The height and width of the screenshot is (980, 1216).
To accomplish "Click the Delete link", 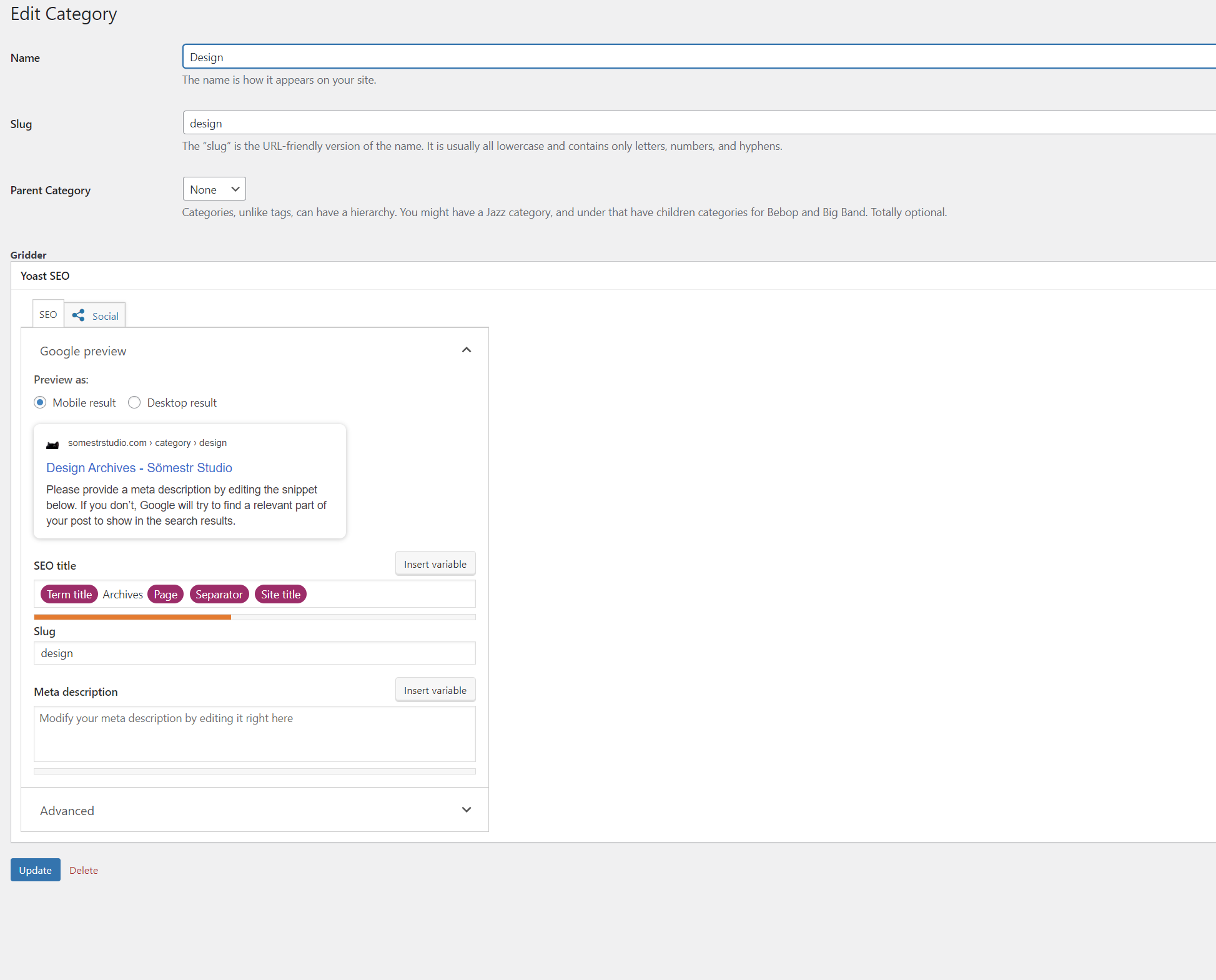I will [x=84, y=871].
